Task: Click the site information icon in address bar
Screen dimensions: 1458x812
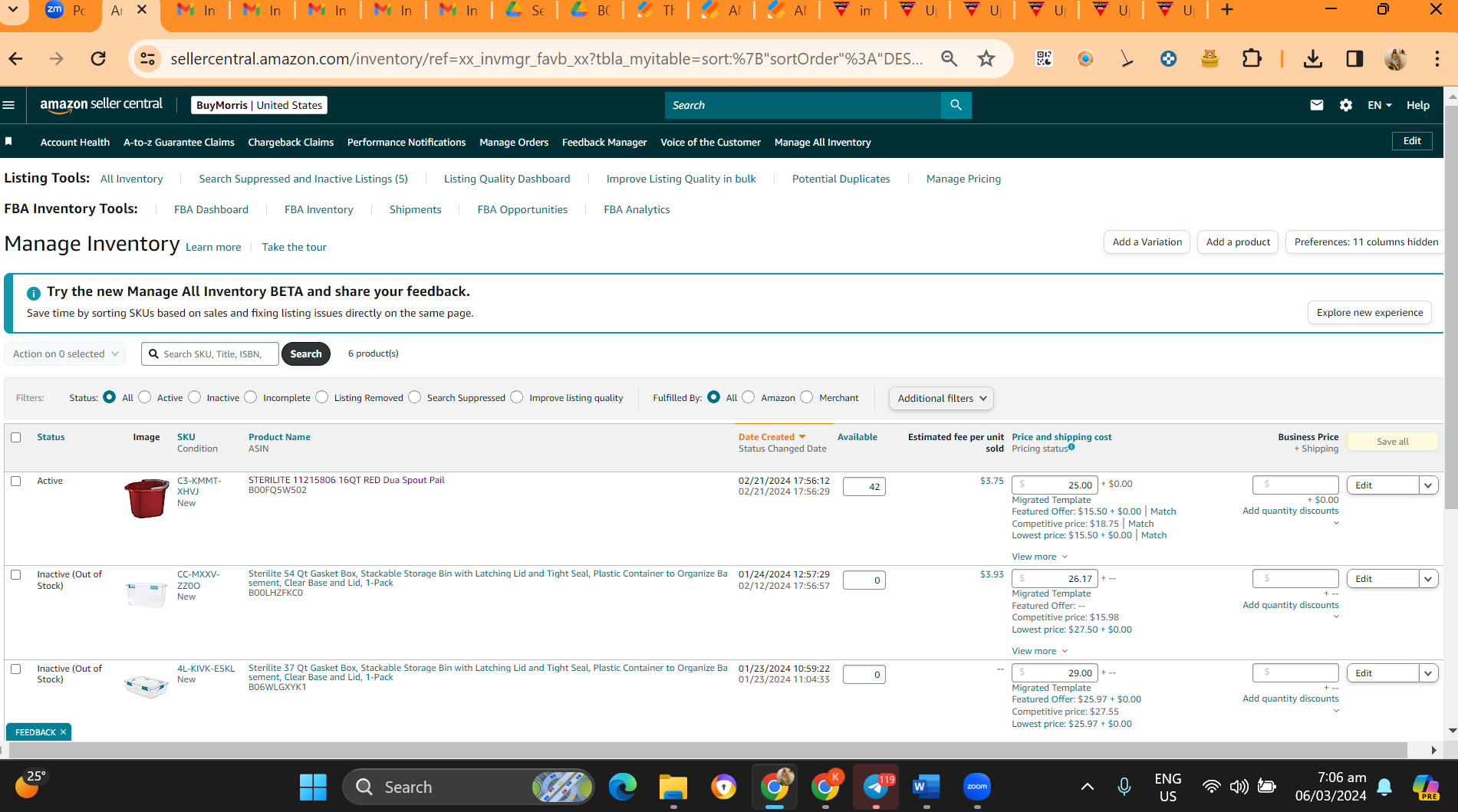Action: point(148,58)
